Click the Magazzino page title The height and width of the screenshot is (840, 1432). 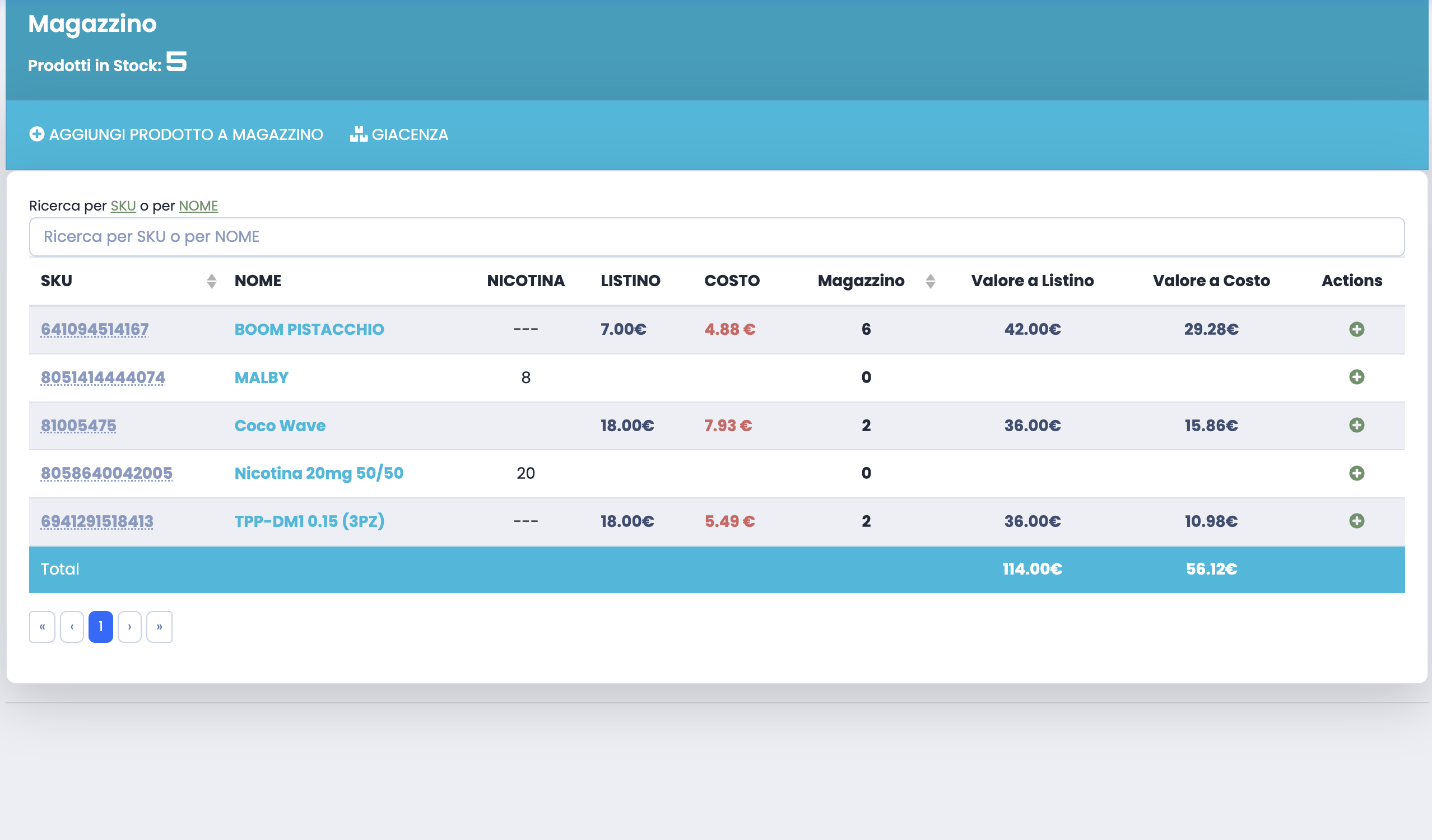click(x=92, y=24)
